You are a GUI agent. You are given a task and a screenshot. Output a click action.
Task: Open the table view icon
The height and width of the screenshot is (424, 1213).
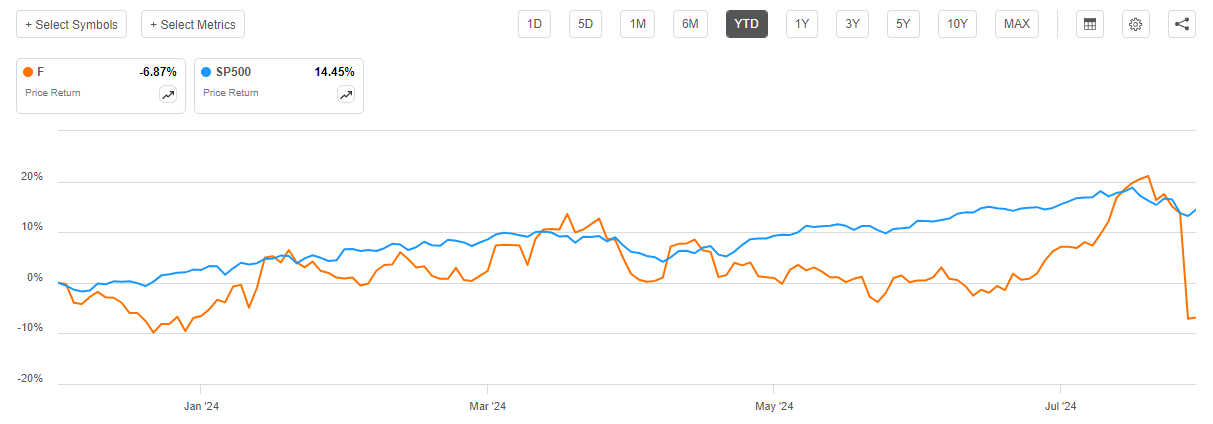tap(1089, 24)
